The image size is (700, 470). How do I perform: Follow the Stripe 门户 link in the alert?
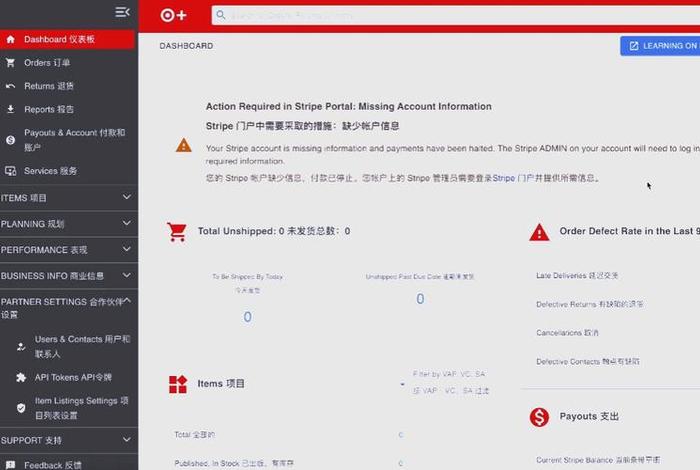coord(513,178)
